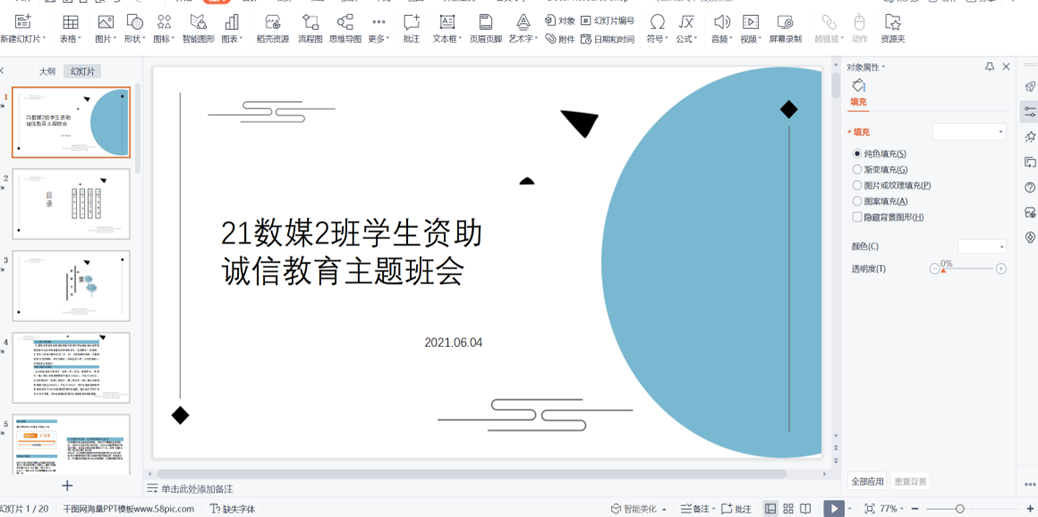Click the 透明度 transparency slider
The height and width of the screenshot is (517, 1038).
968,269
